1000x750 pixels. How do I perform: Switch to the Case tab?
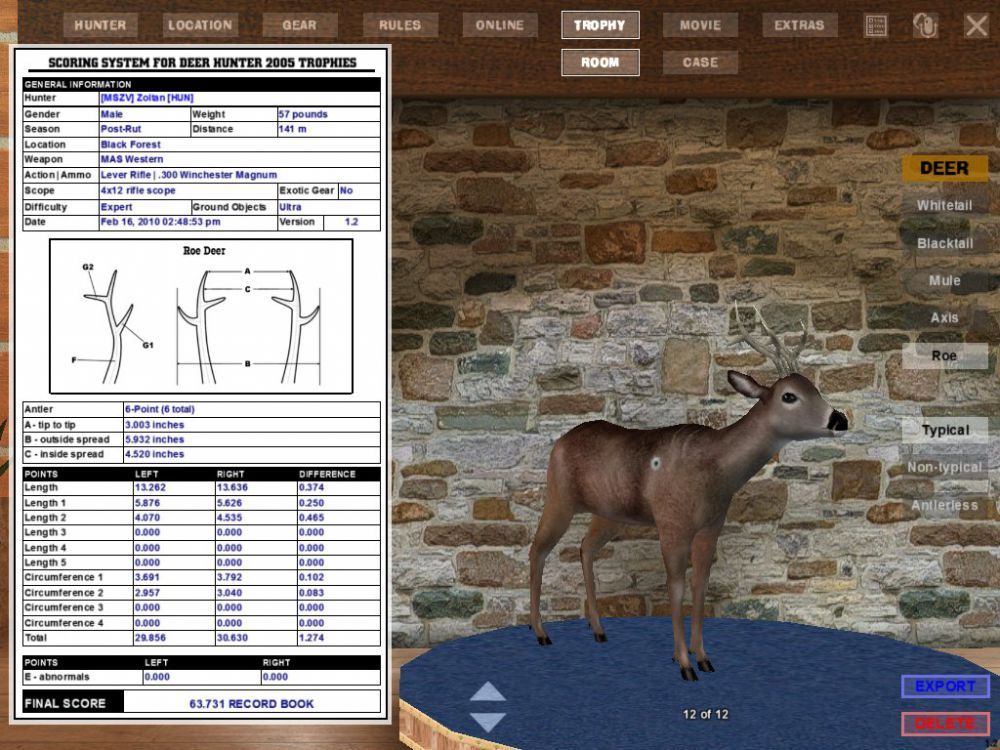pyautogui.click(x=700, y=62)
